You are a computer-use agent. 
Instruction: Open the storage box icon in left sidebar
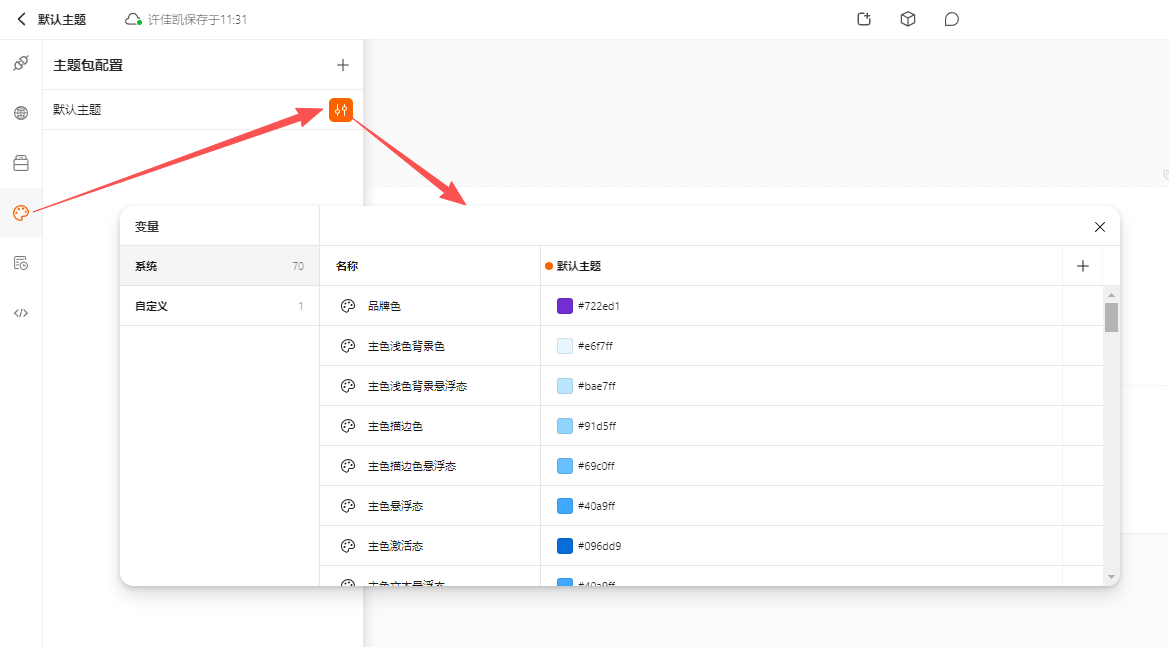click(x=21, y=163)
